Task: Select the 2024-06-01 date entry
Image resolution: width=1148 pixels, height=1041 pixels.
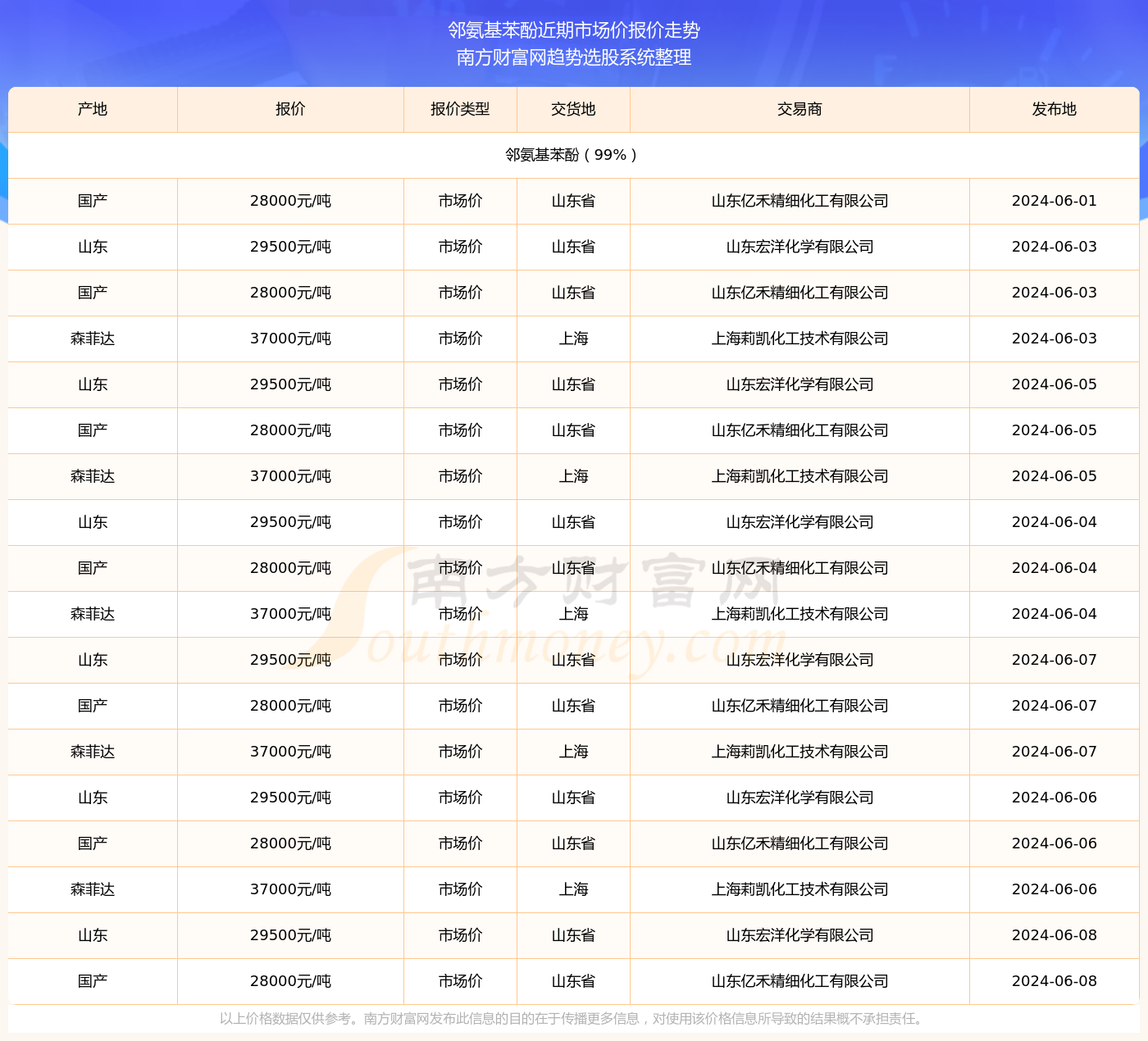Action: click(1055, 201)
